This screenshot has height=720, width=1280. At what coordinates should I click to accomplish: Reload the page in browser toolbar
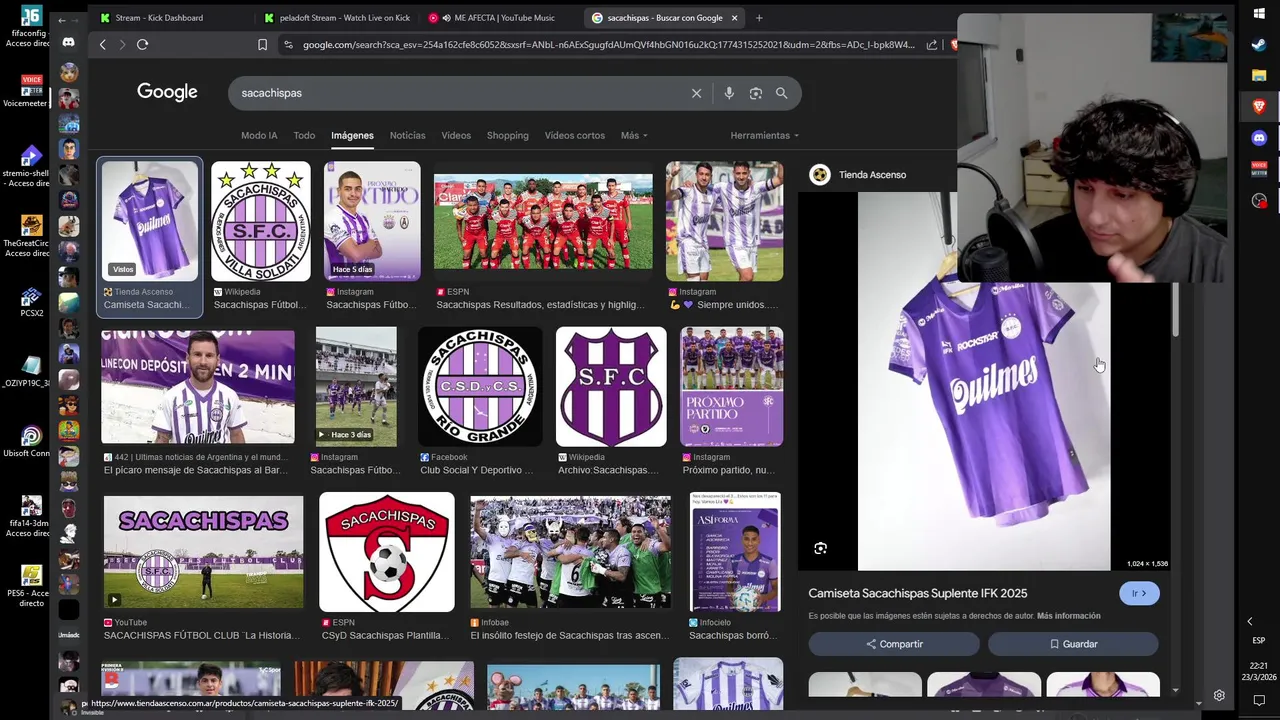click(x=142, y=44)
